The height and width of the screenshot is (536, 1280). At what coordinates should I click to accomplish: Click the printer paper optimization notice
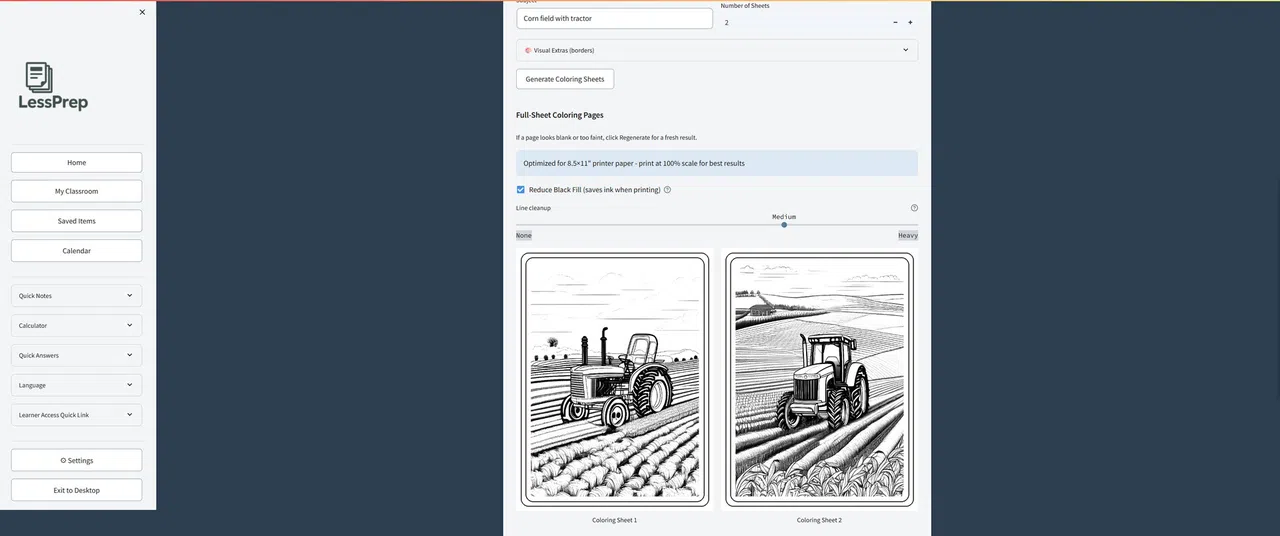pos(717,163)
